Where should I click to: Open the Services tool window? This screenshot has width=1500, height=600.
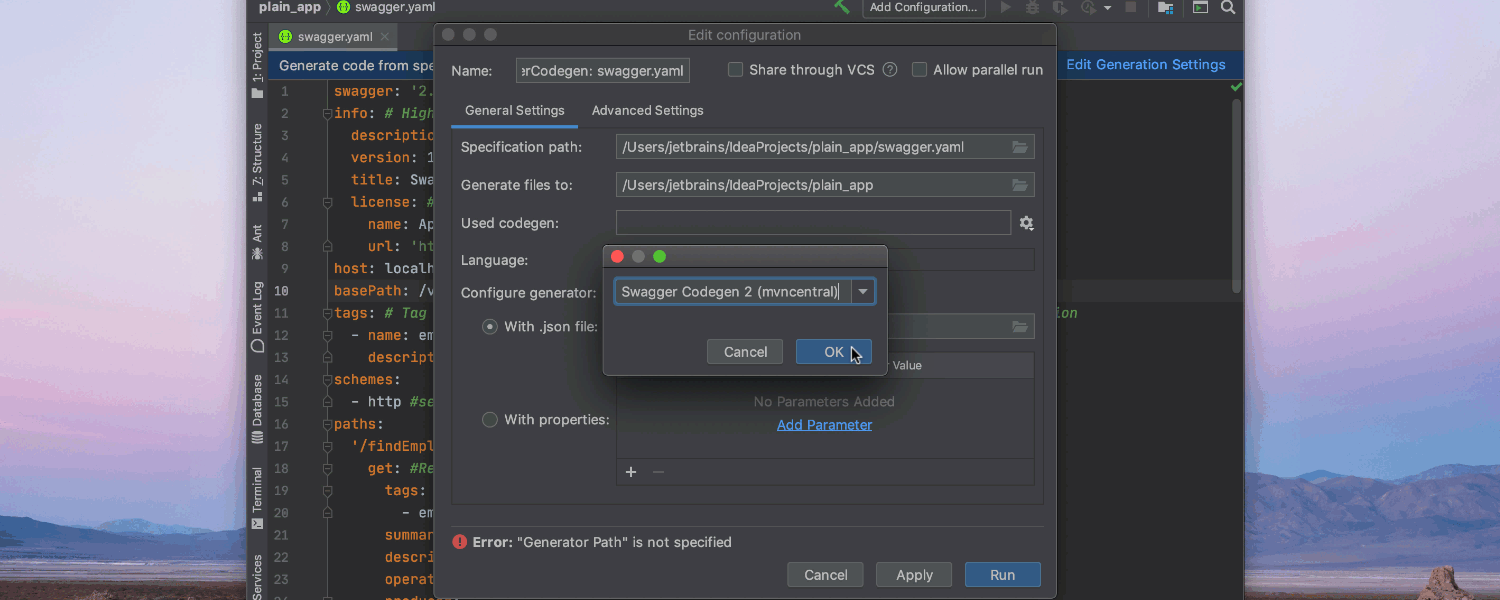tap(257, 577)
